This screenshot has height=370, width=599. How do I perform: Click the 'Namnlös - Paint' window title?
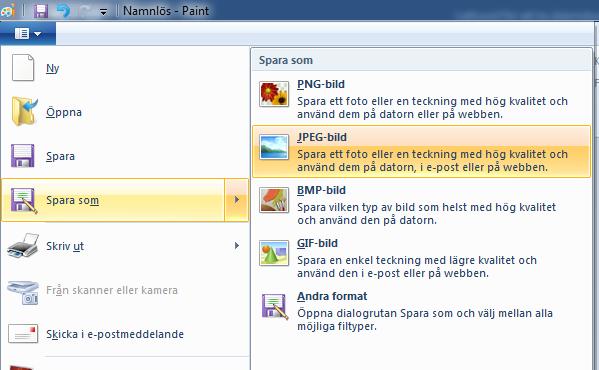tap(166, 11)
